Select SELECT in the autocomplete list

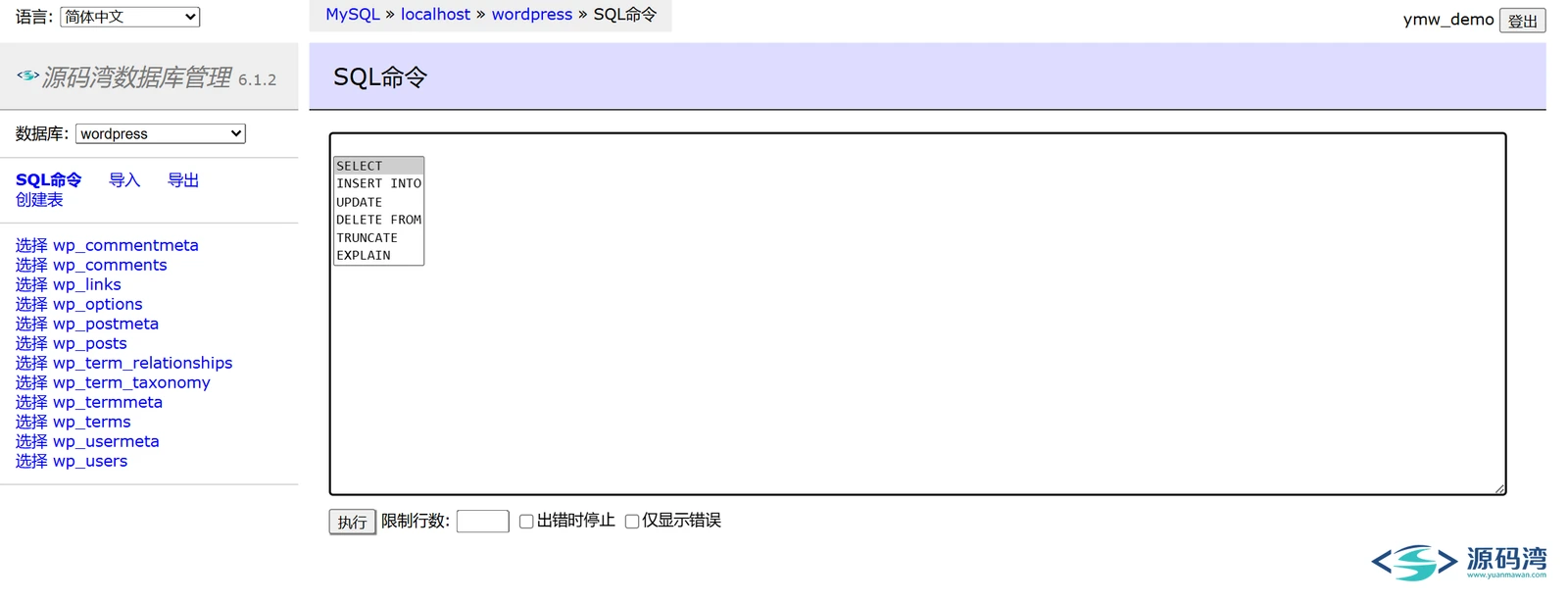[x=378, y=166]
